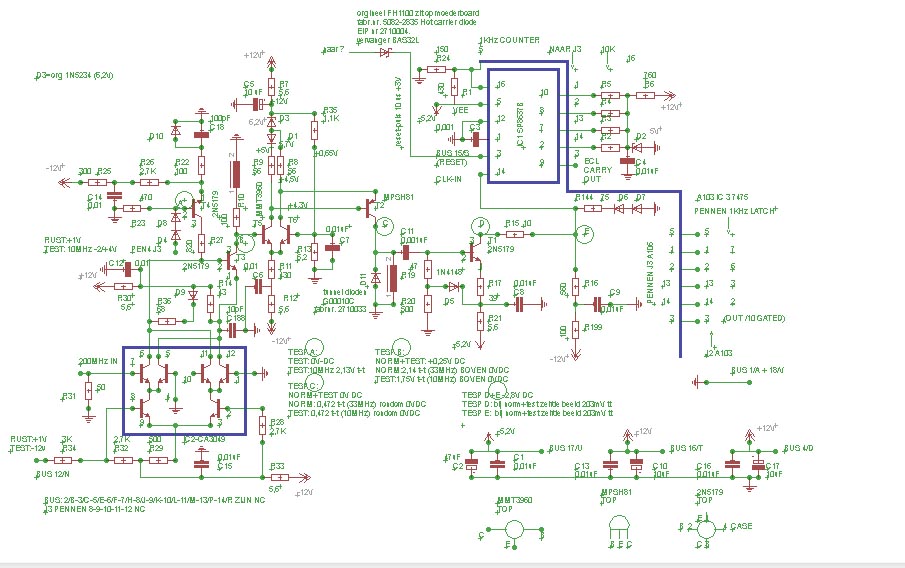Image resolution: width=905 pixels, height=568 pixels.
Task: Select the T2 transistor symbol
Action: pyautogui.click(x=371, y=208)
